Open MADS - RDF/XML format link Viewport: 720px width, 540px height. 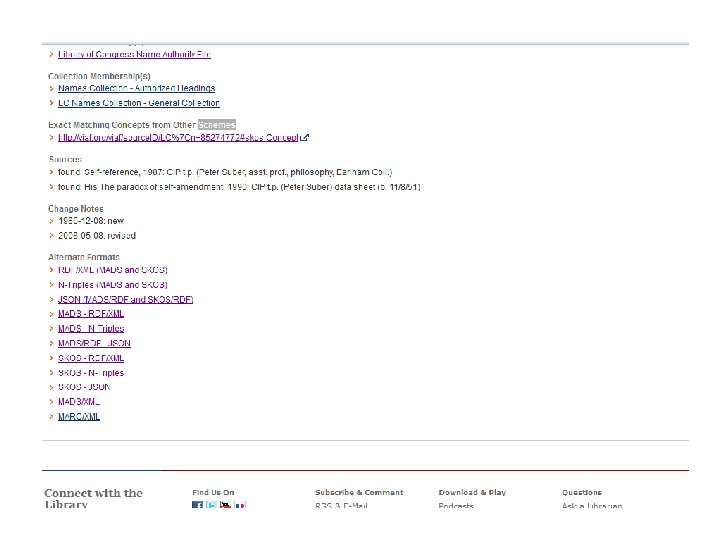[x=91, y=314]
